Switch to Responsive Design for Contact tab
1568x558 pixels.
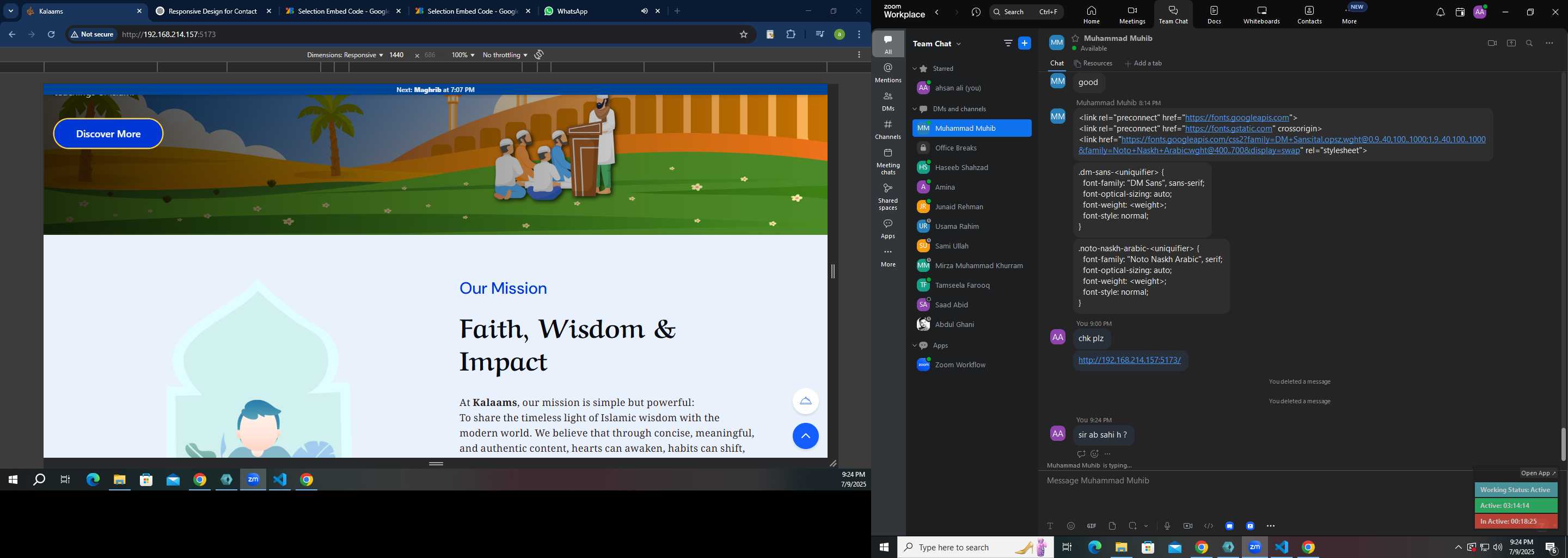(213, 11)
